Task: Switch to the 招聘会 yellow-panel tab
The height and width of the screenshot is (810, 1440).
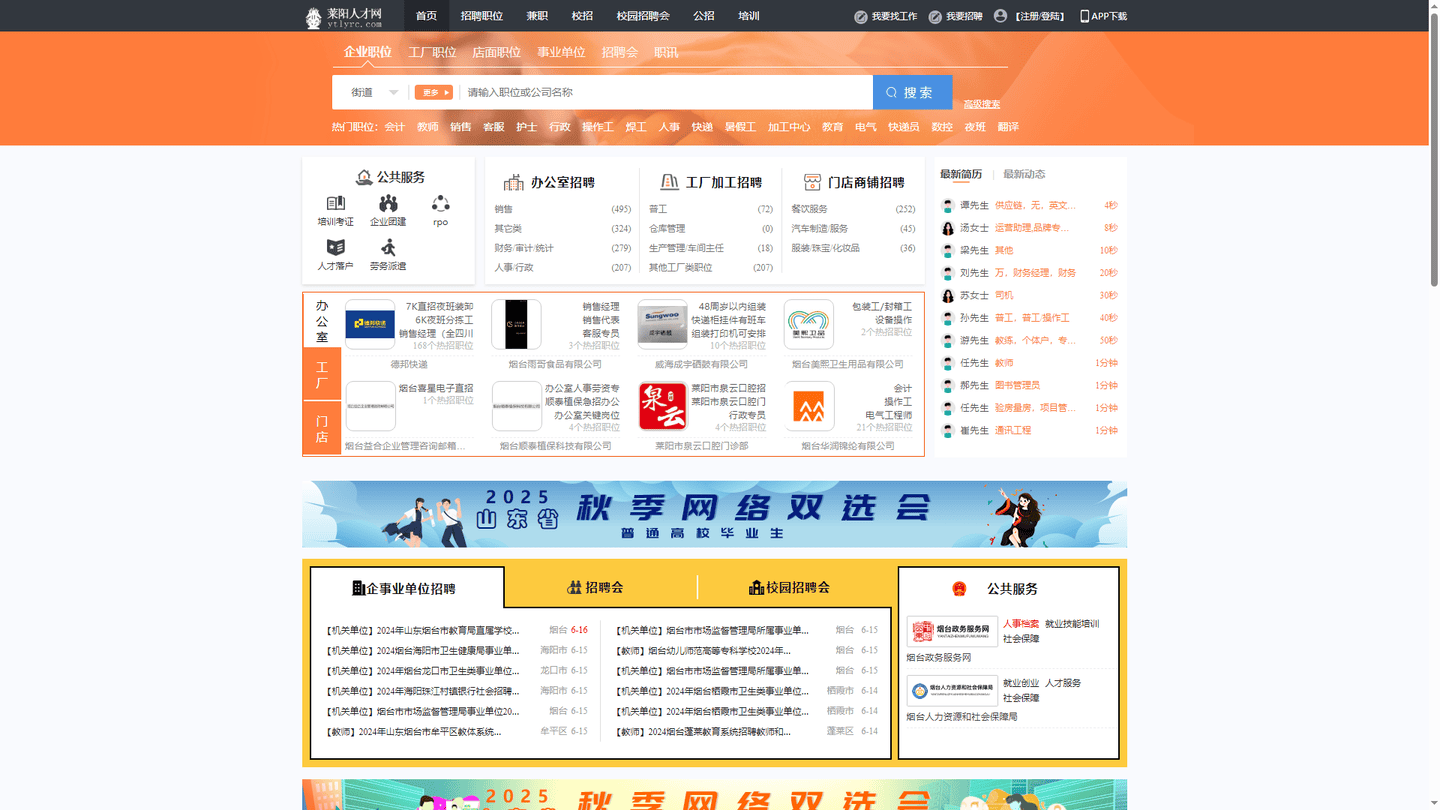Action: [x=596, y=587]
